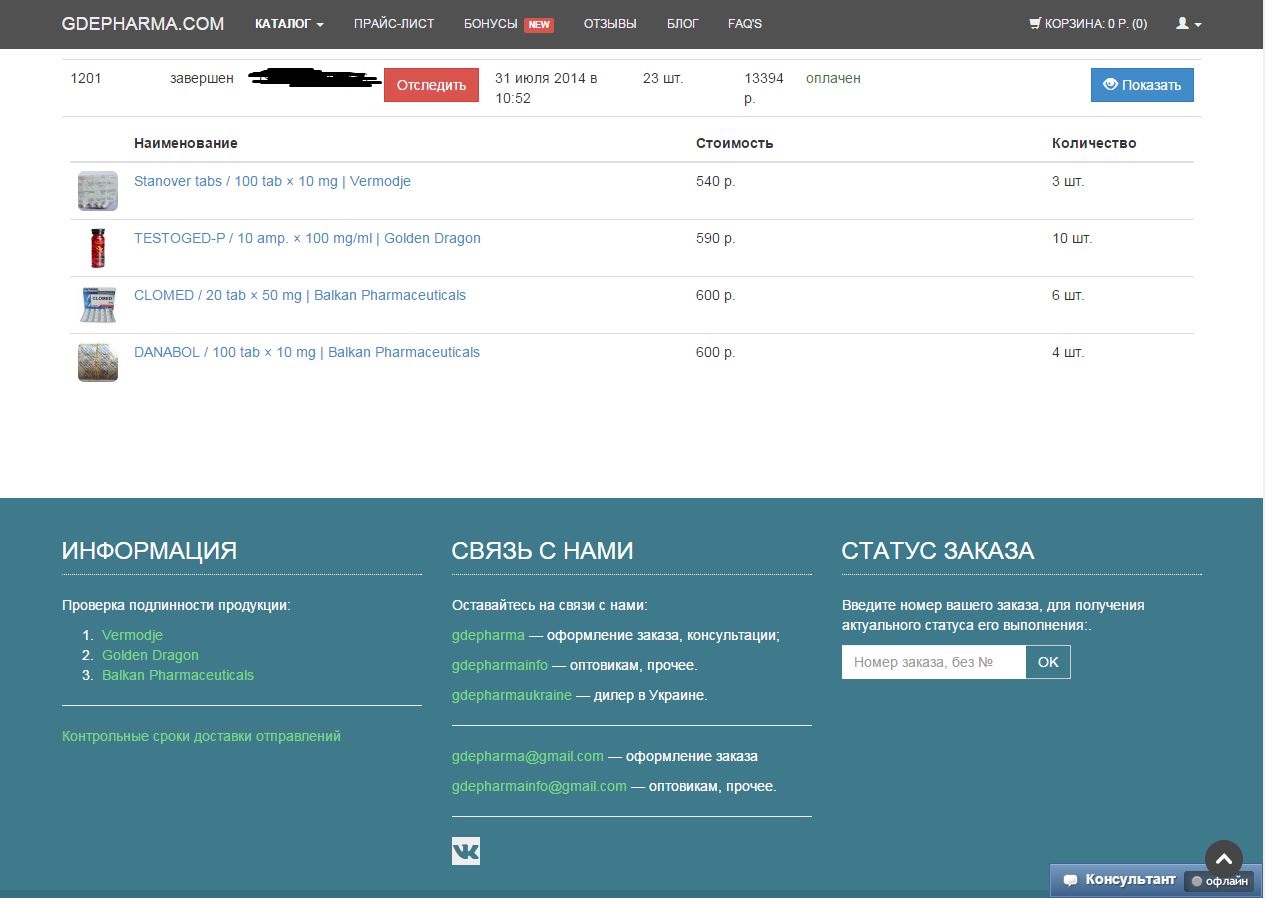Viewport: 1265px width, 898px height.
Task: Click the Stanover tabs product thumbnail
Action: click(98, 190)
